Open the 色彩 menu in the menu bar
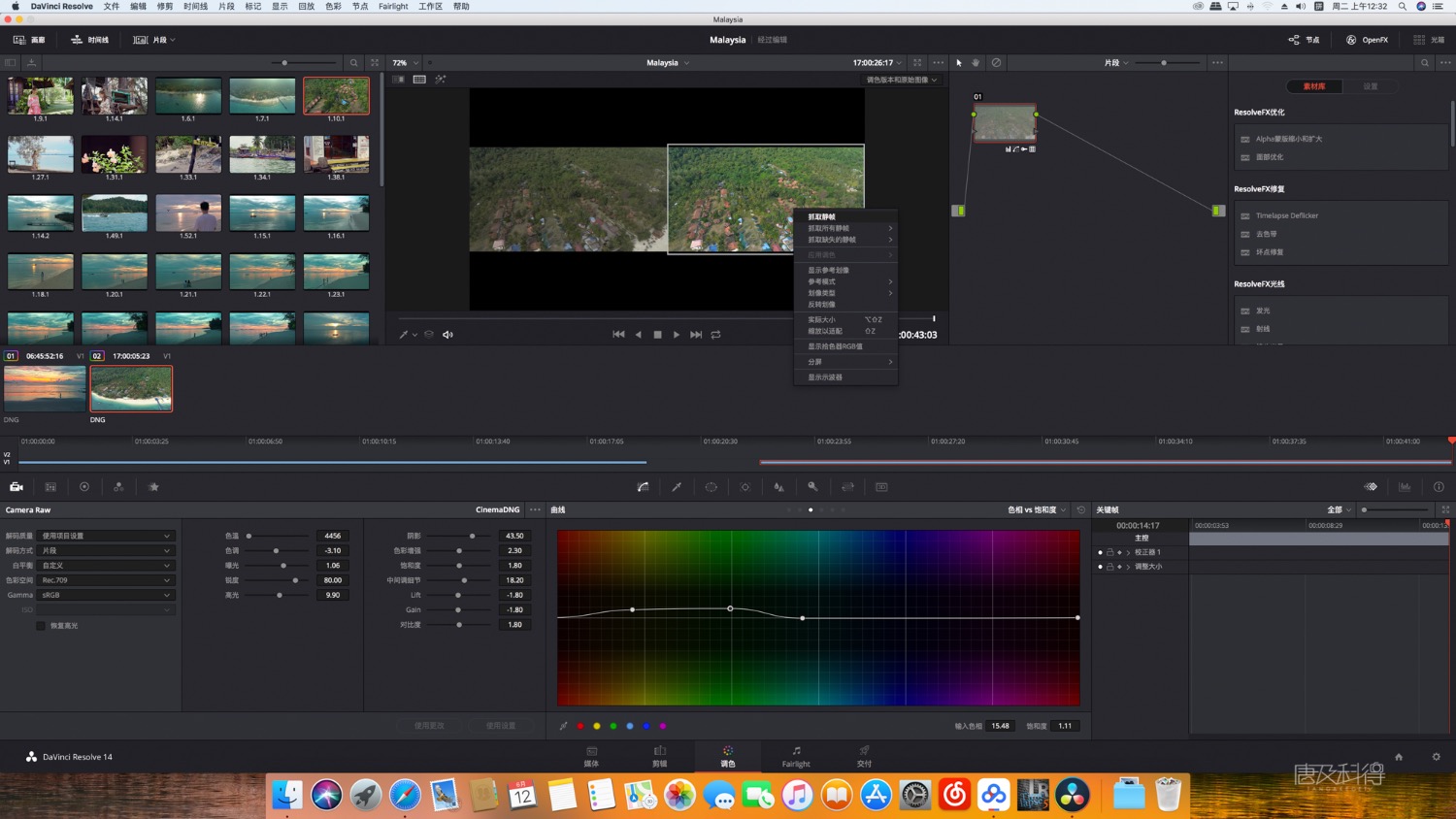Viewport: 1456px width, 819px height. 333,7
